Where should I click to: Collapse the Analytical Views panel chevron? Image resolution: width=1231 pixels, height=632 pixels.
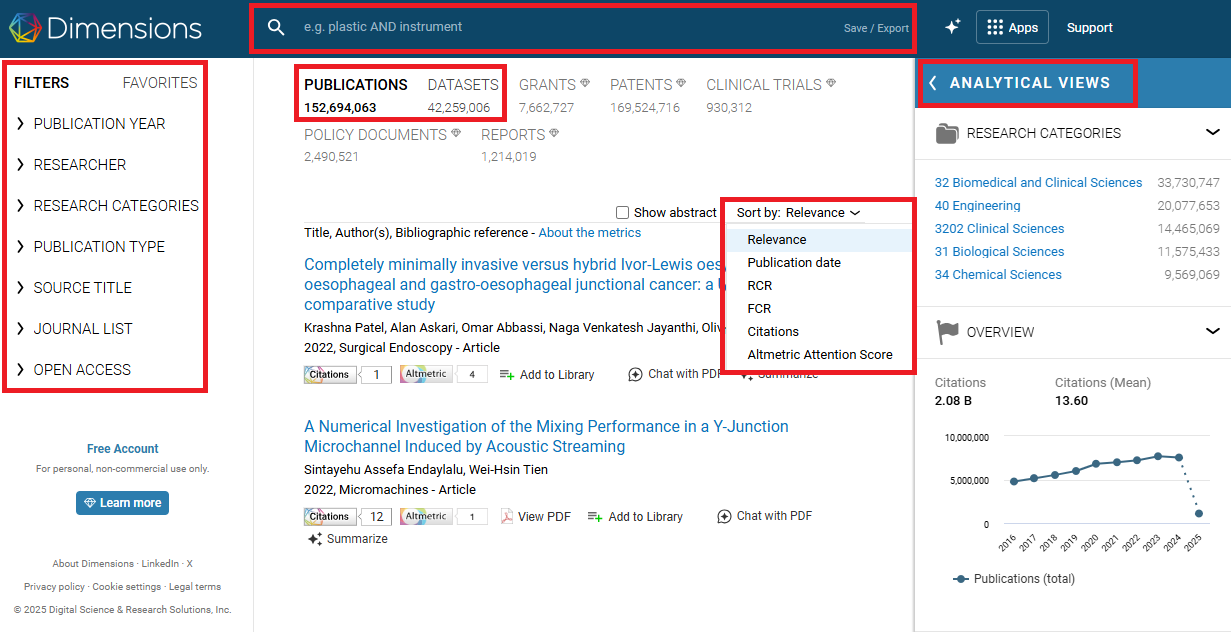tap(933, 83)
